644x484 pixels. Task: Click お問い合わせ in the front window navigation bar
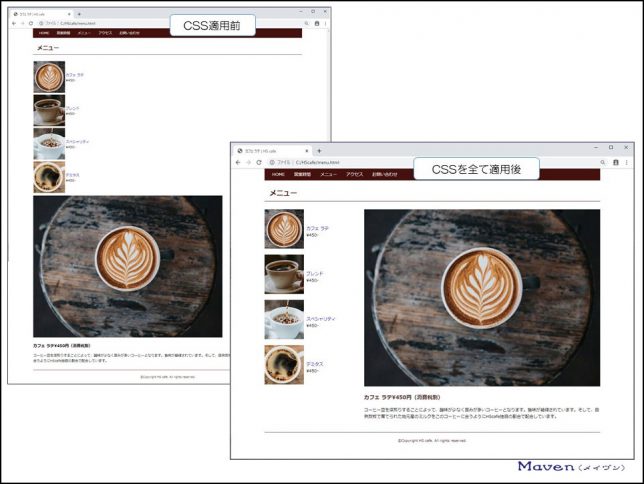tap(385, 174)
